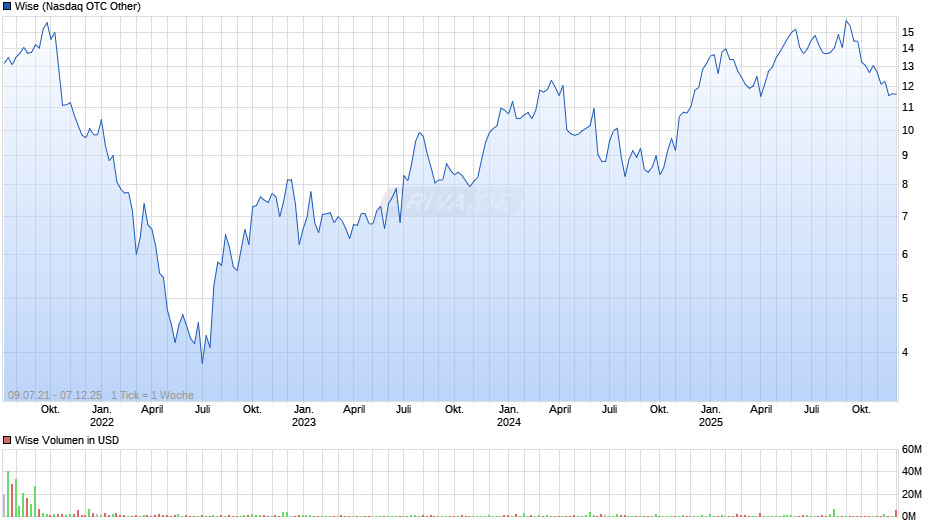Click the blue Wise legend color square

7,7
